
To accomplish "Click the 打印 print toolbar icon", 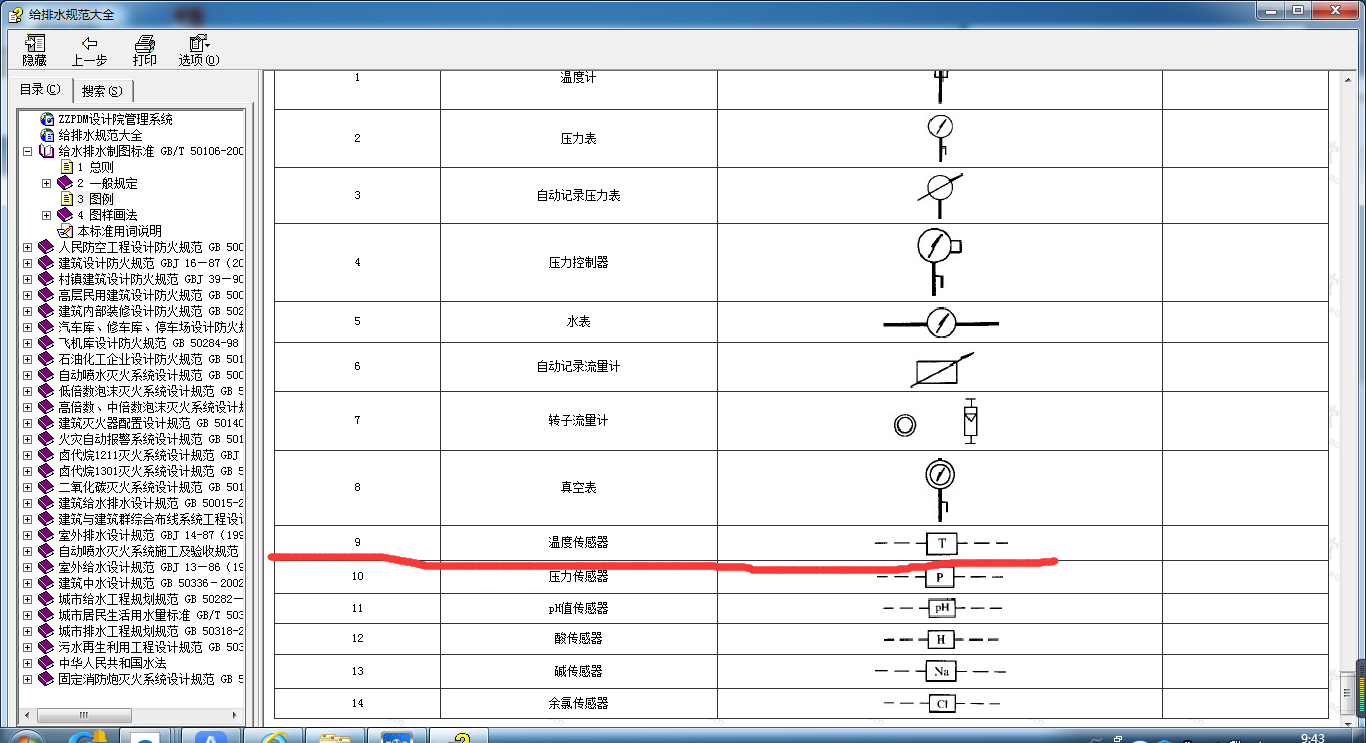I will 145,43.
